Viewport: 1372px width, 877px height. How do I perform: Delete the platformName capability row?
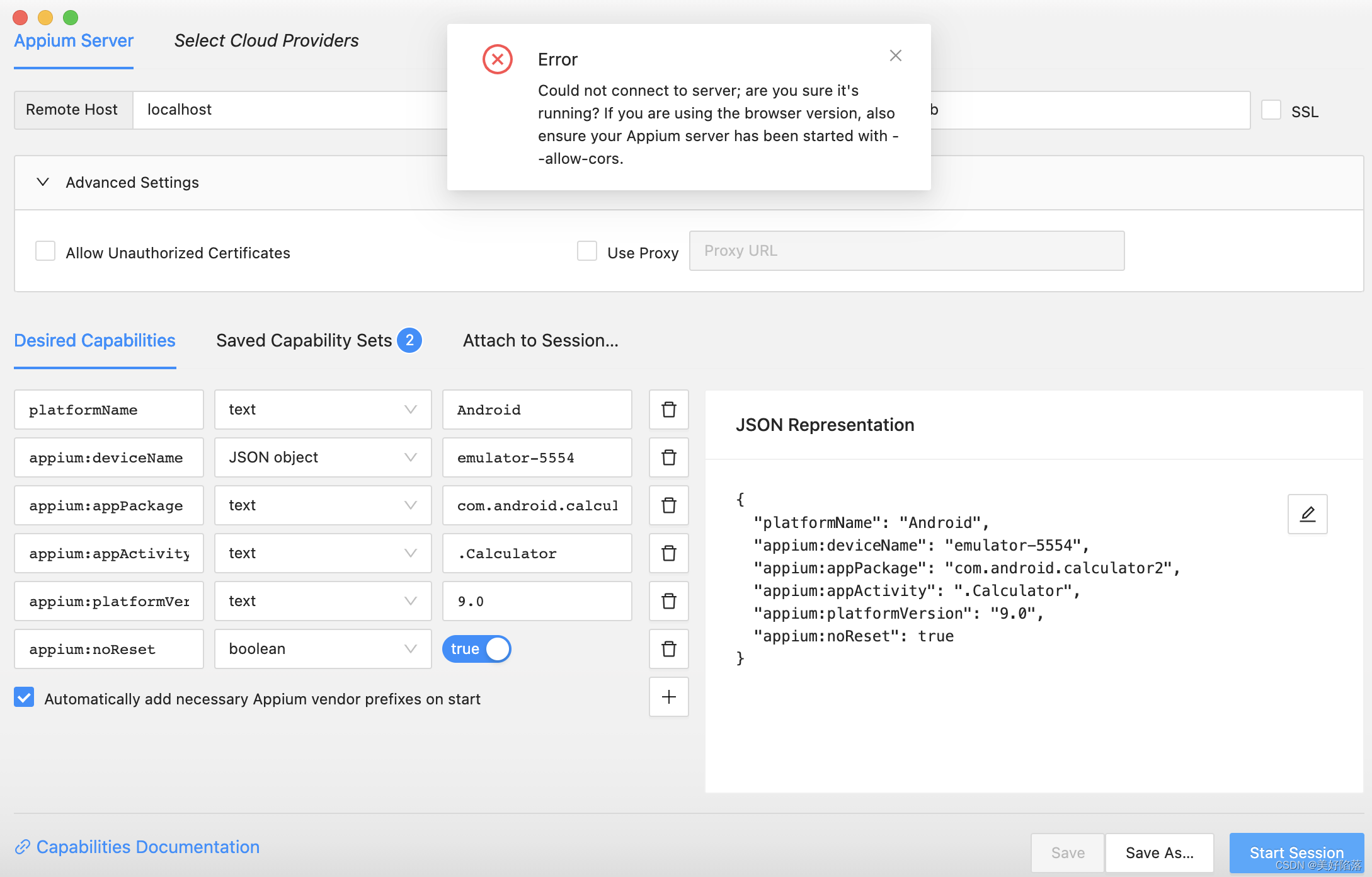click(668, 410)
